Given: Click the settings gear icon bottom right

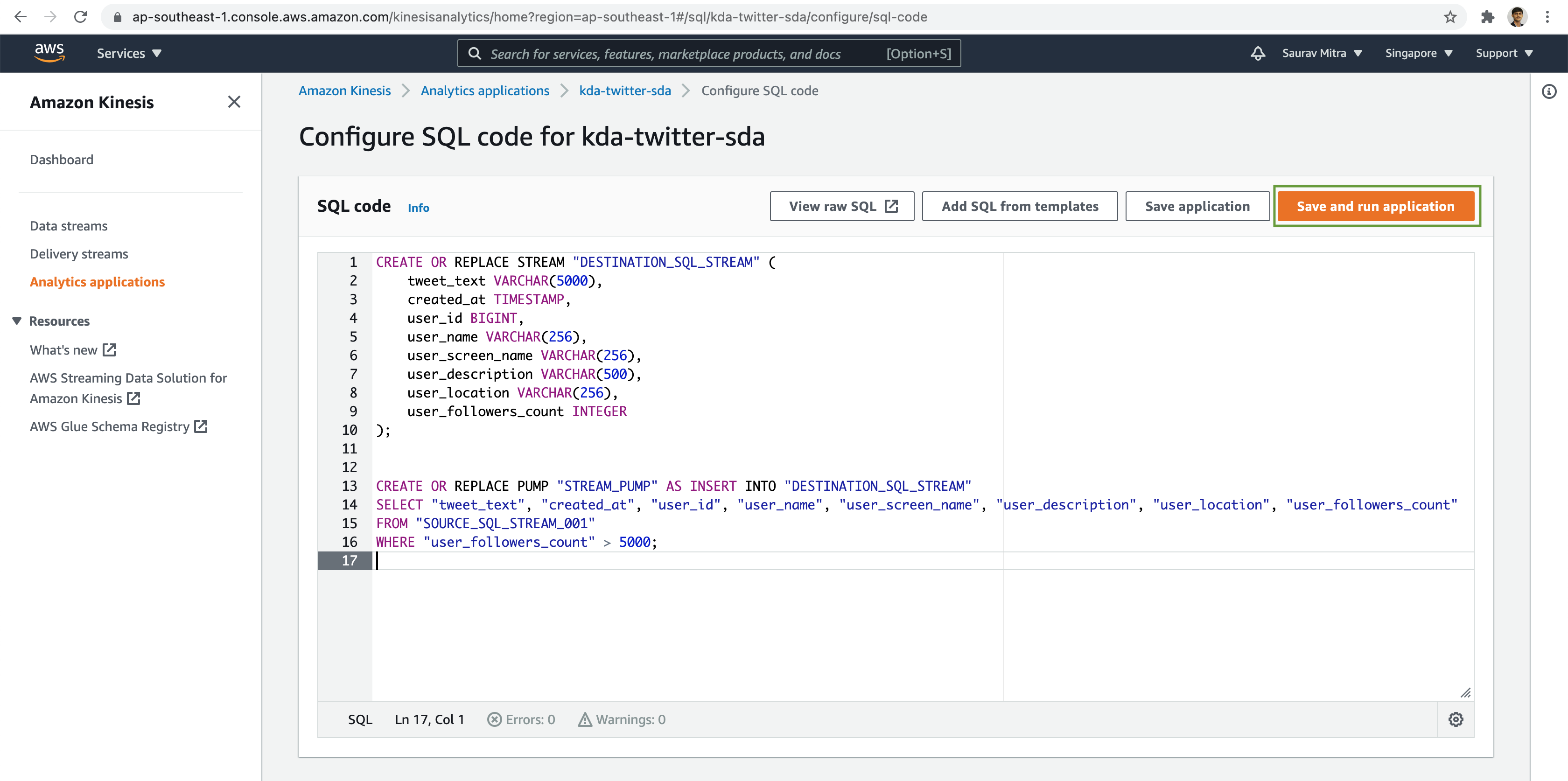Looking at the screenshot, I should pyautogui.click(x=1456, y=719).
